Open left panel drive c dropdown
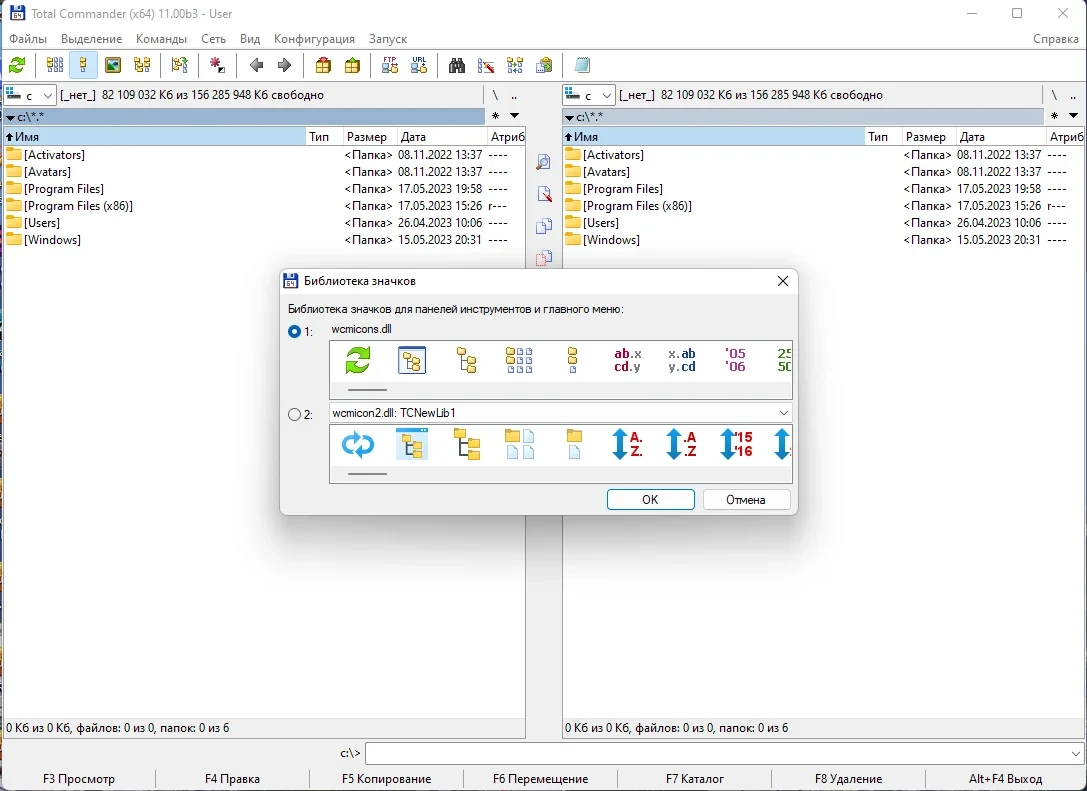 coord(30,95)
